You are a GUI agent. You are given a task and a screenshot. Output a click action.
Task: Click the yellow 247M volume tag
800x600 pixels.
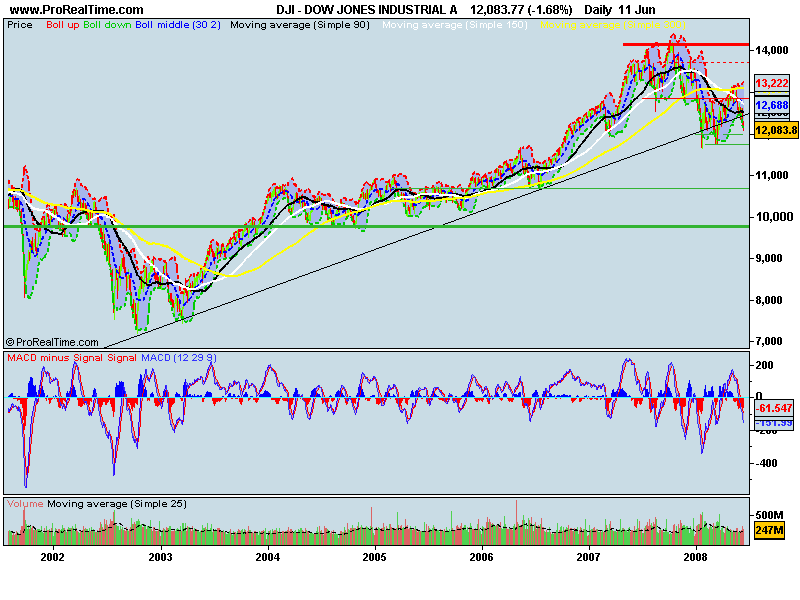click(x=769, y=531)
